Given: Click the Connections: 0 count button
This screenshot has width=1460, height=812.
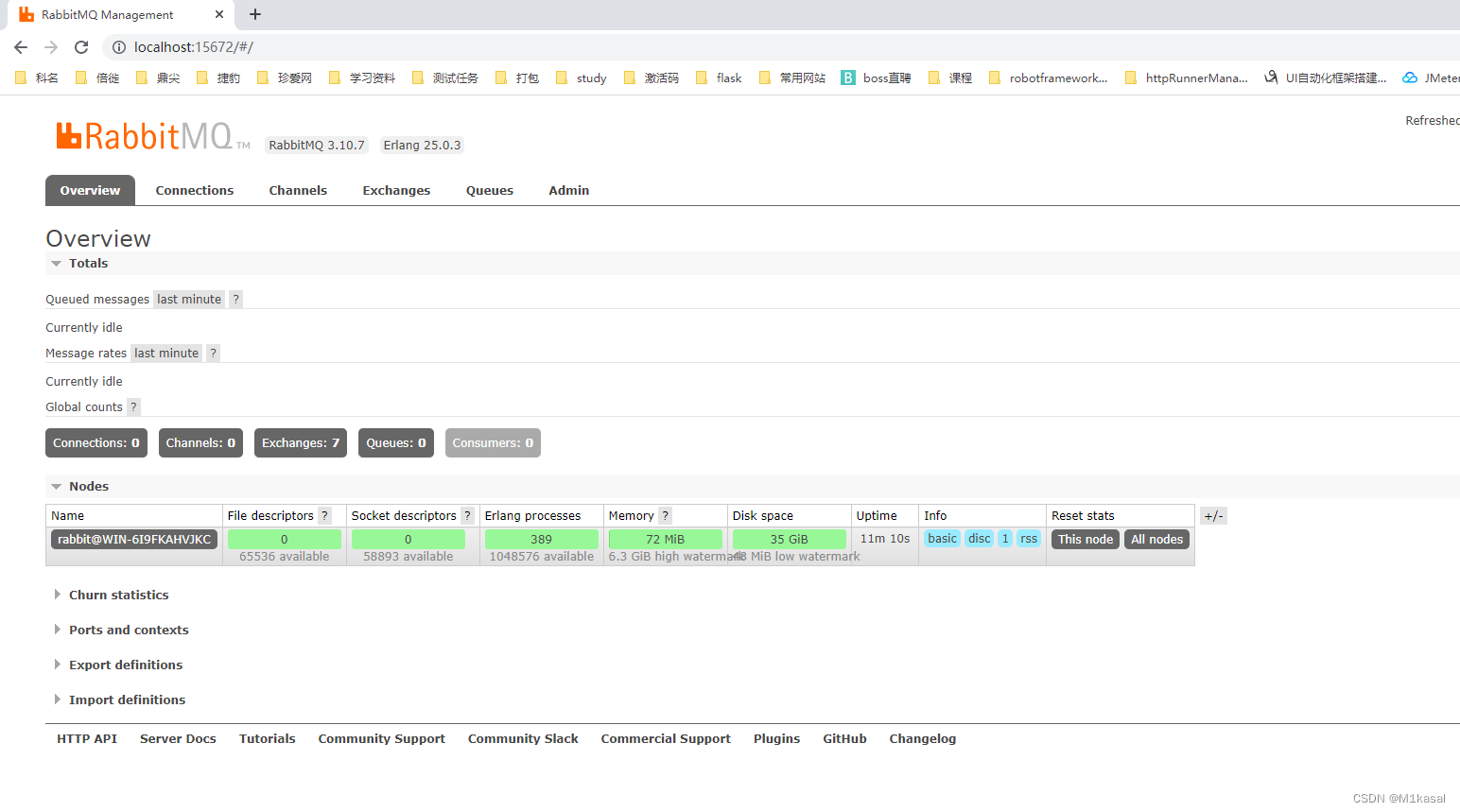Looking at the screenshot, I should pos(96,442).
